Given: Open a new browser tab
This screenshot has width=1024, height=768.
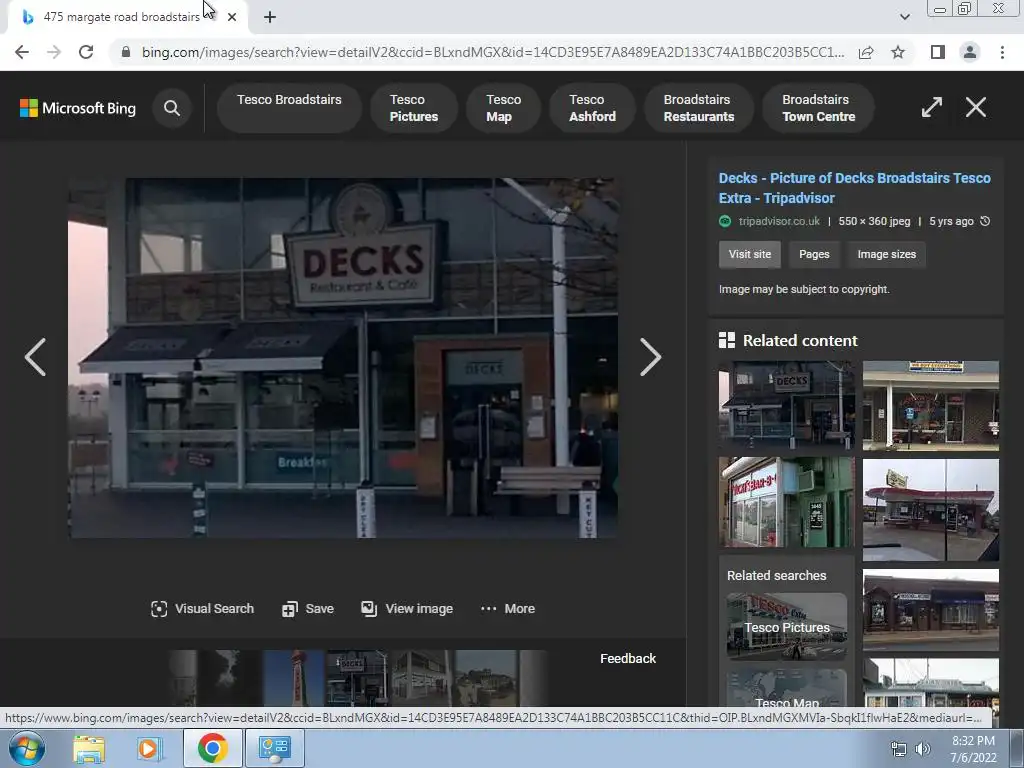Looking at the screenshot, I should (x=270, y=17).
